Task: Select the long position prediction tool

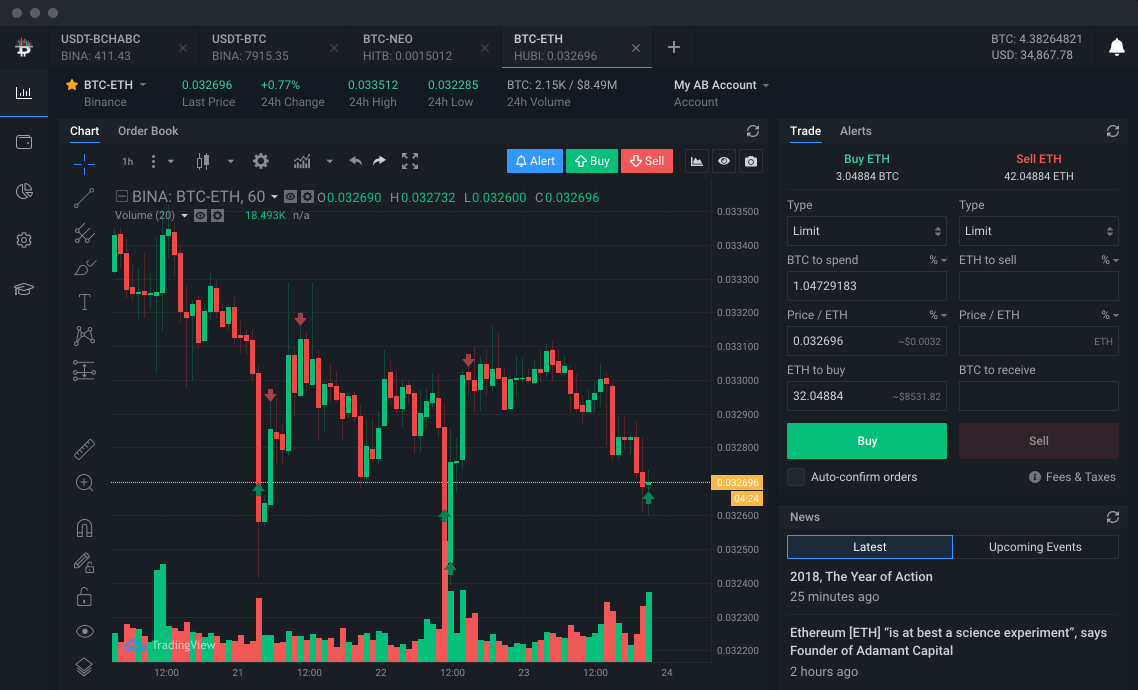Action: coord(84,371)
